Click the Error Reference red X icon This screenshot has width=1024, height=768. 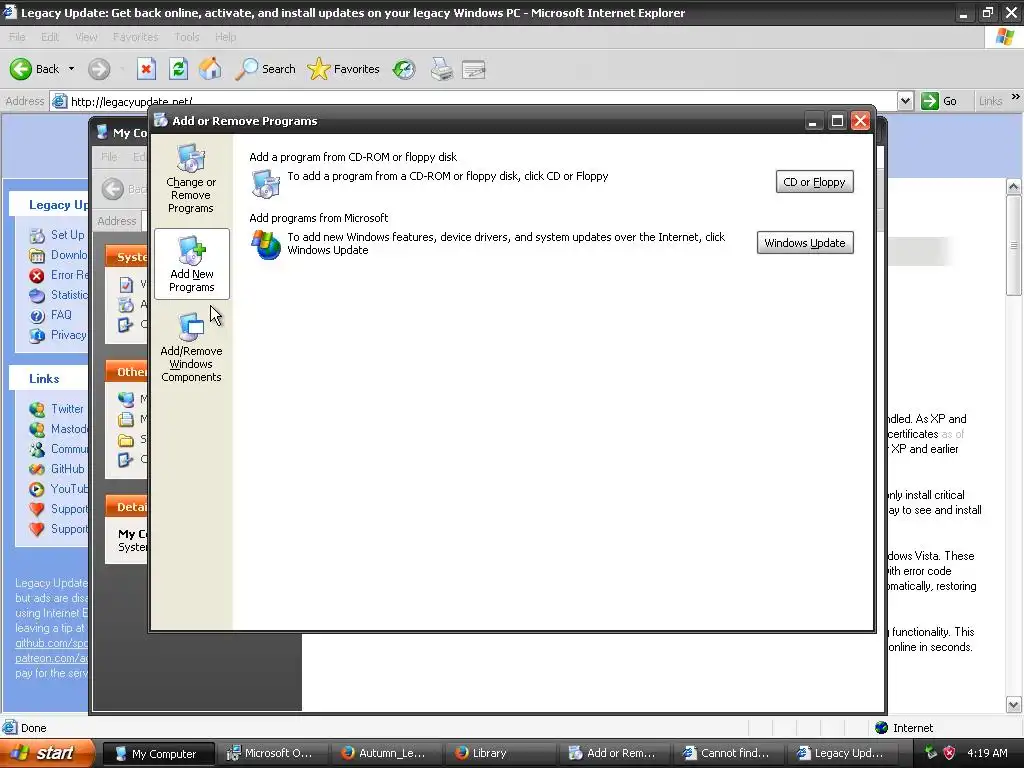coord(37,276)
